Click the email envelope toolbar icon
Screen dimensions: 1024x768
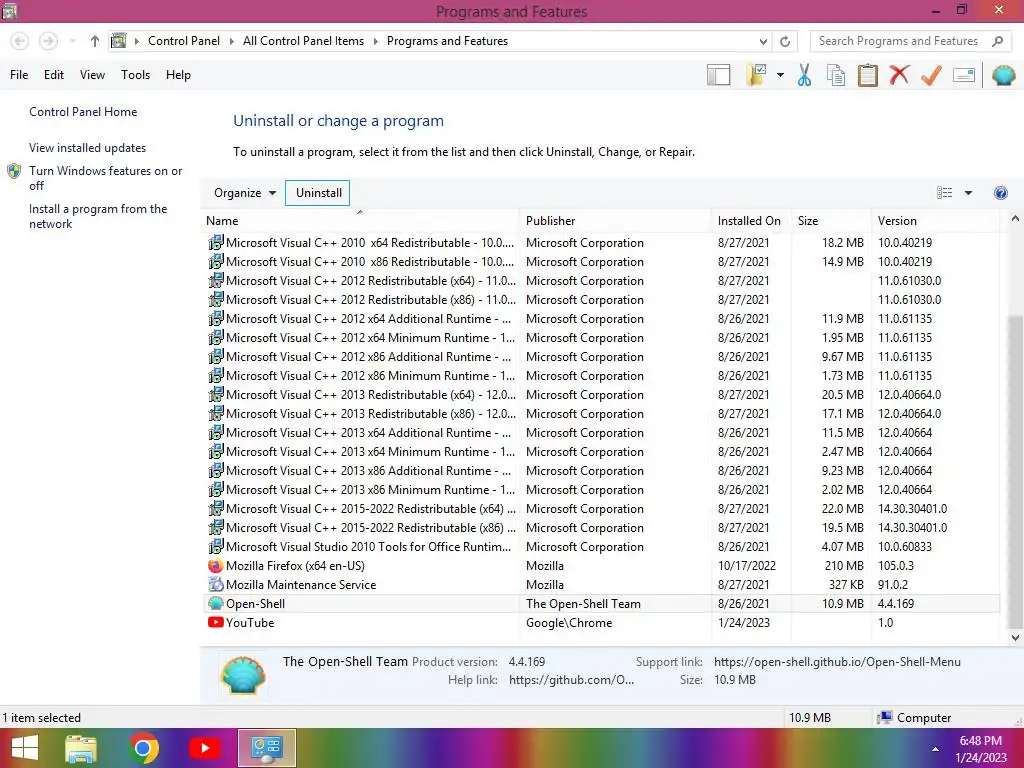[964, 75]
